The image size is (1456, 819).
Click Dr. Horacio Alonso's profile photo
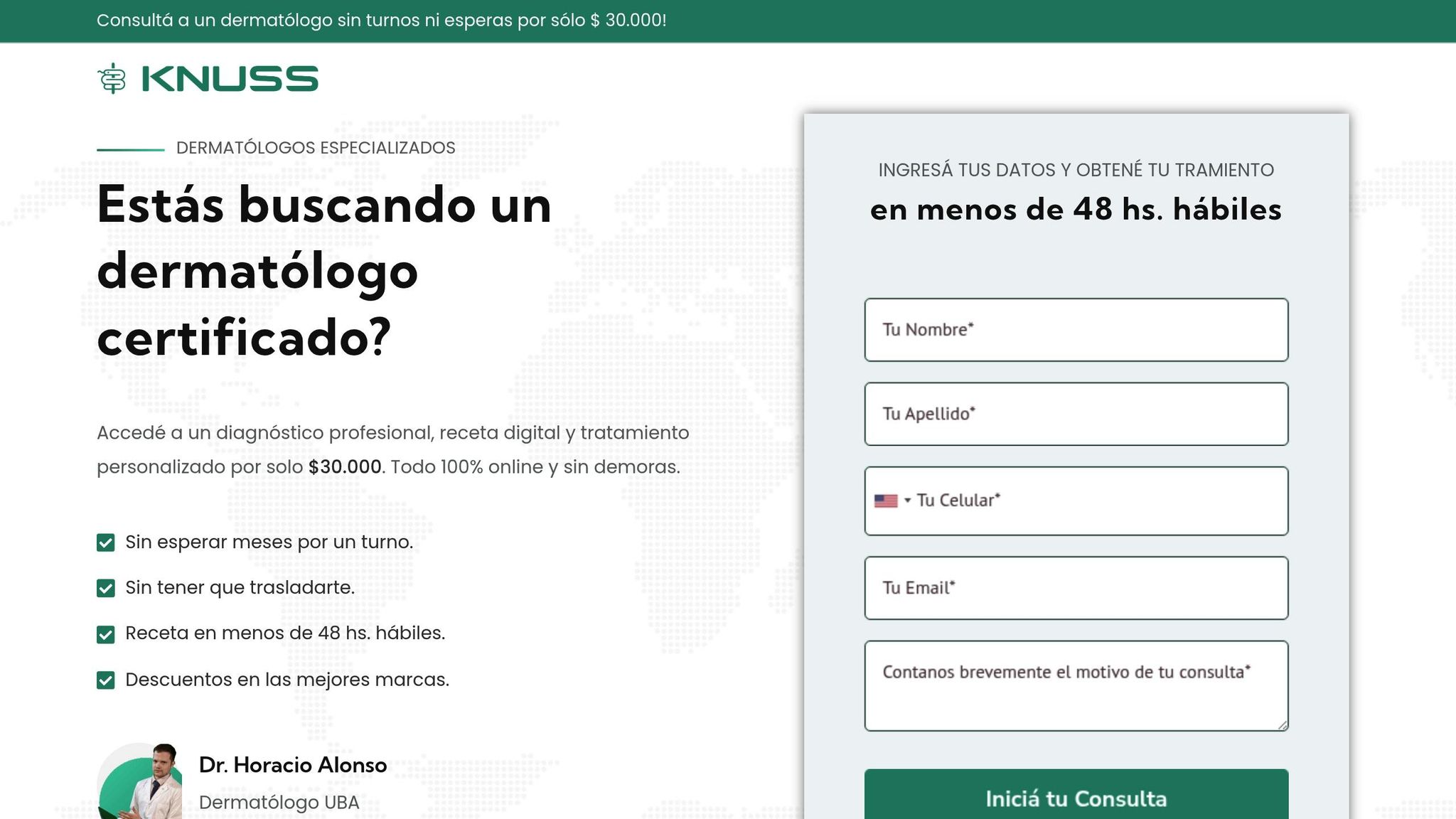(141, 782)
